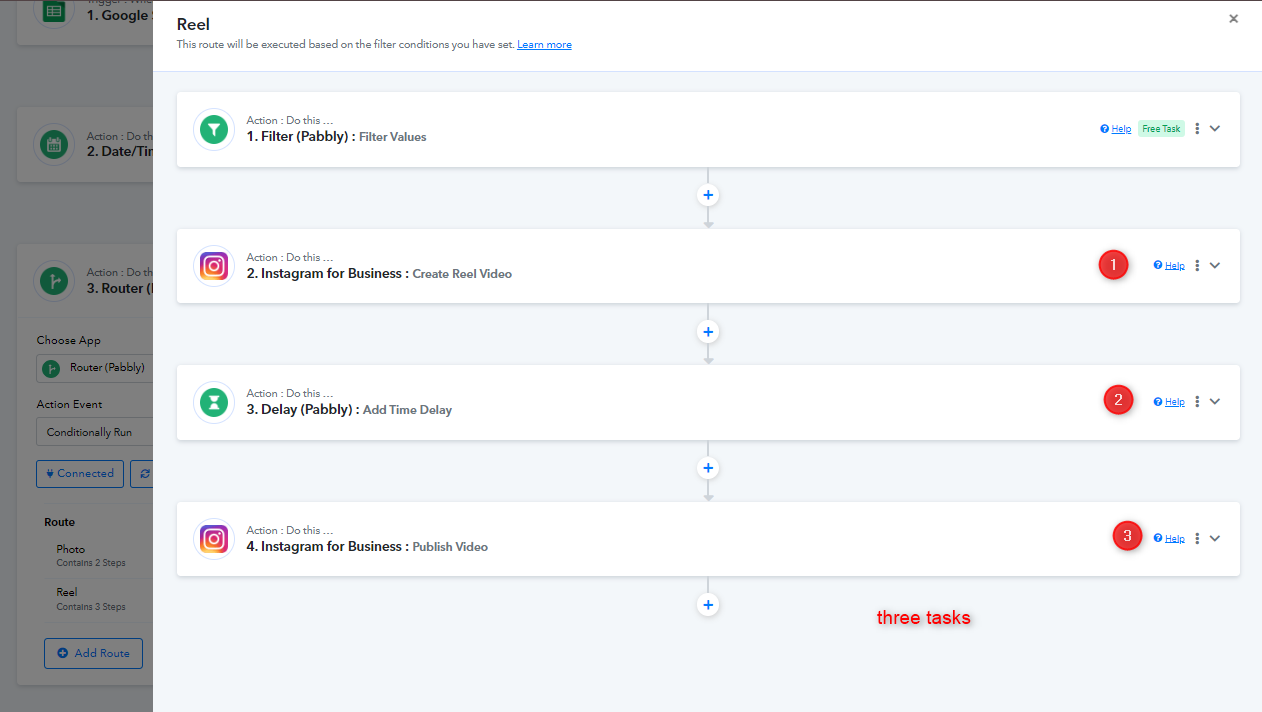This screenshot has height=712, width=1262.
Task: Click the Instagram icon on Create Reel Video step
Action: click(214, 266)
